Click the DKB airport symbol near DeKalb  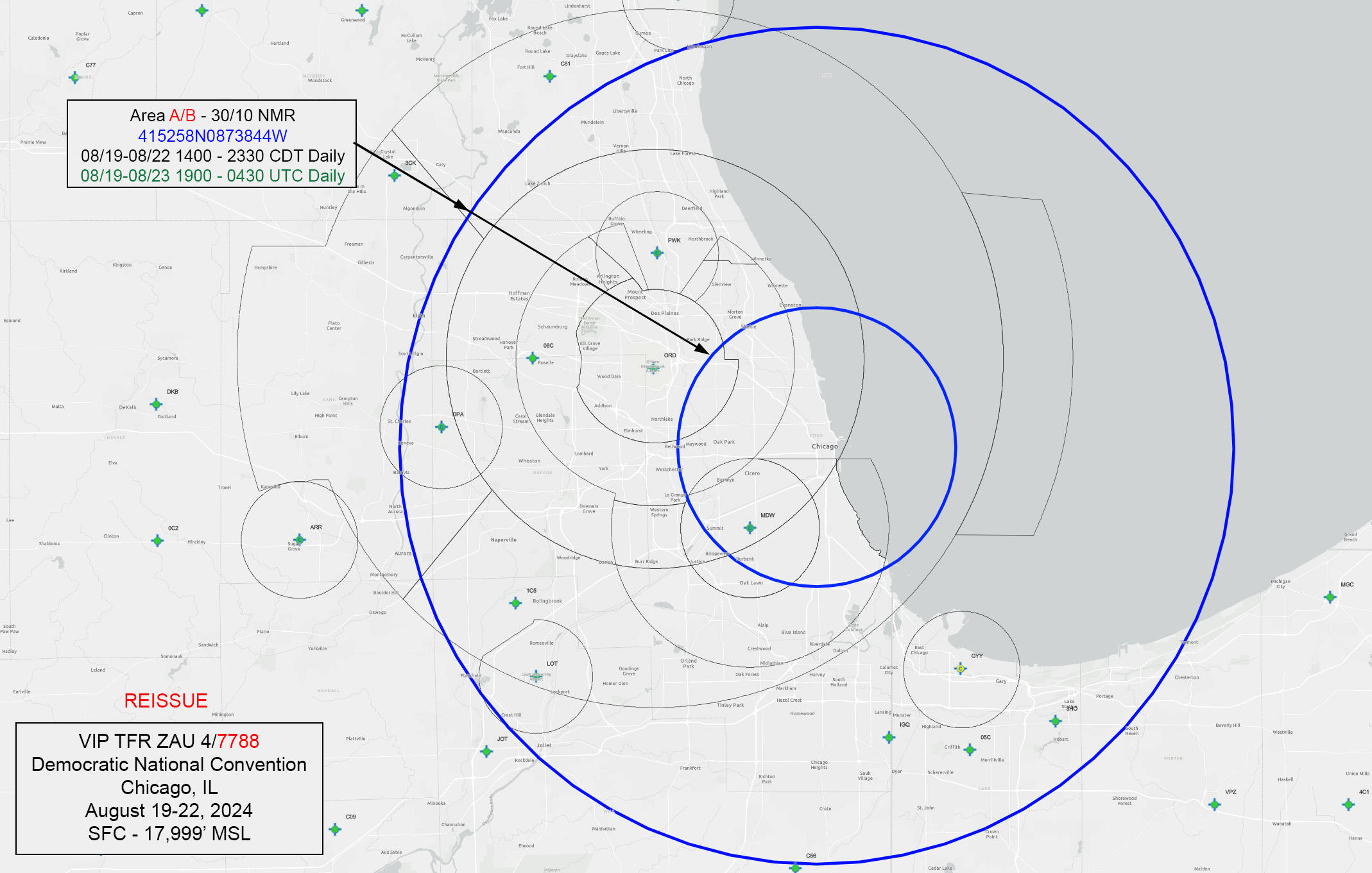155,404
